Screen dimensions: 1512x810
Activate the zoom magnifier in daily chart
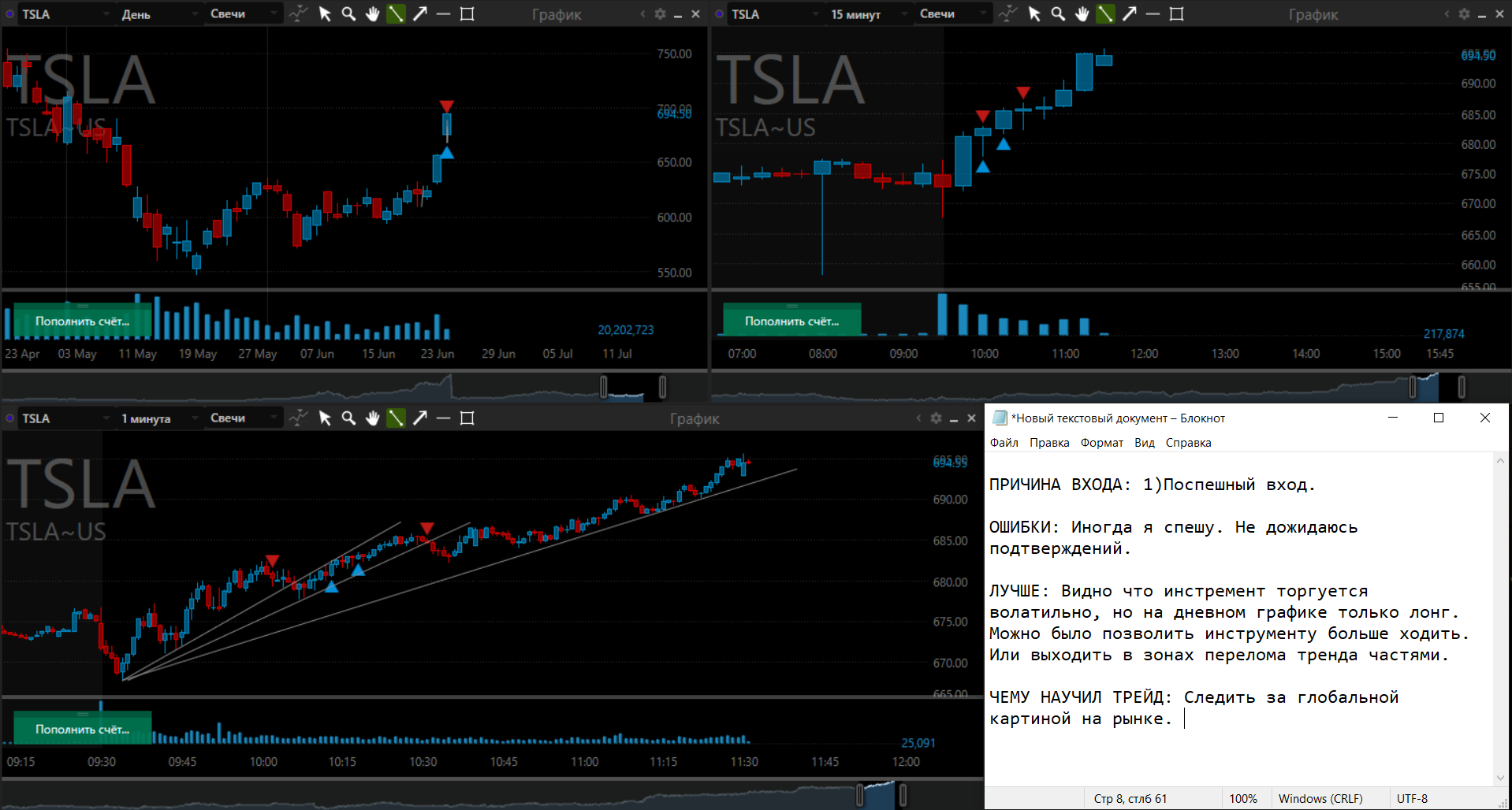(x=348, y=13)
